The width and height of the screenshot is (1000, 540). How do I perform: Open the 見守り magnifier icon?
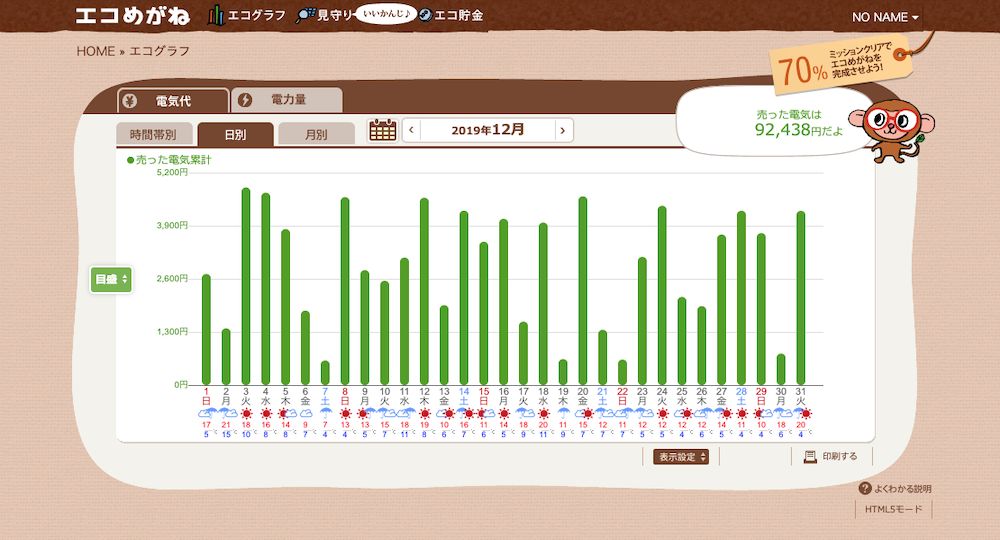tap(305, 16)
